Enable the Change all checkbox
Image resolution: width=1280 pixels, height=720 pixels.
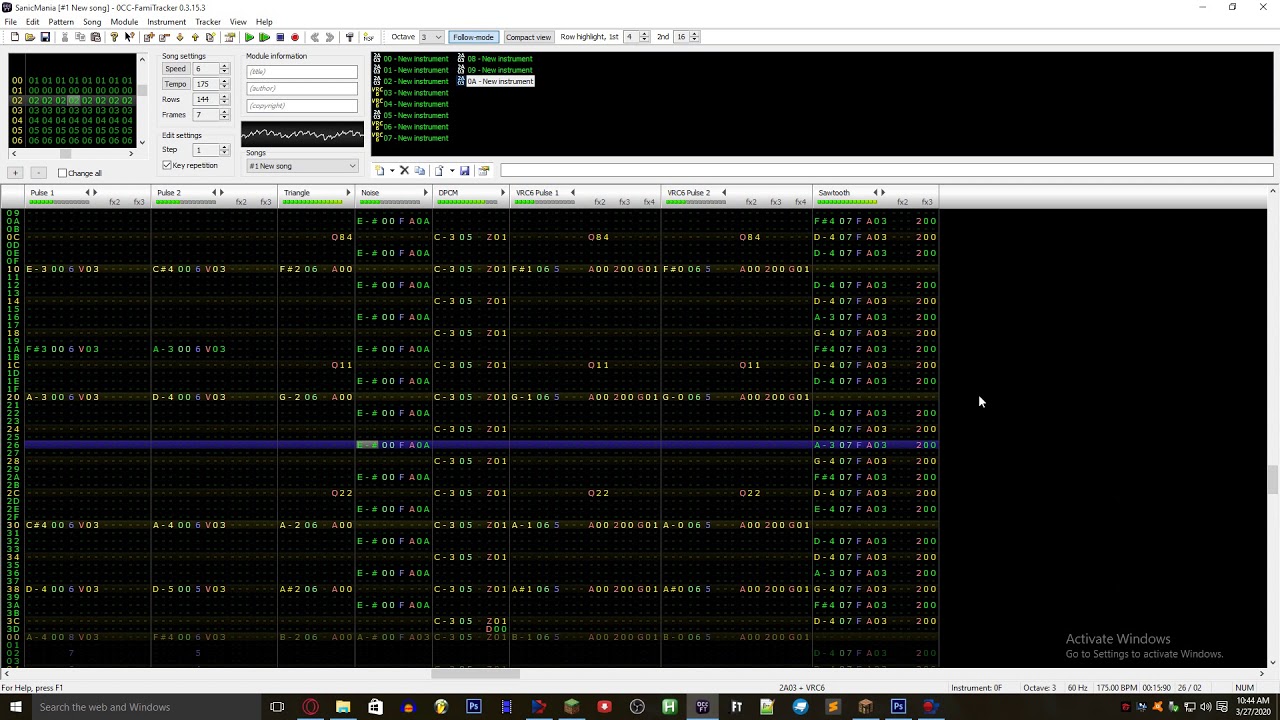pyautogui.click(x=62, y=173)
